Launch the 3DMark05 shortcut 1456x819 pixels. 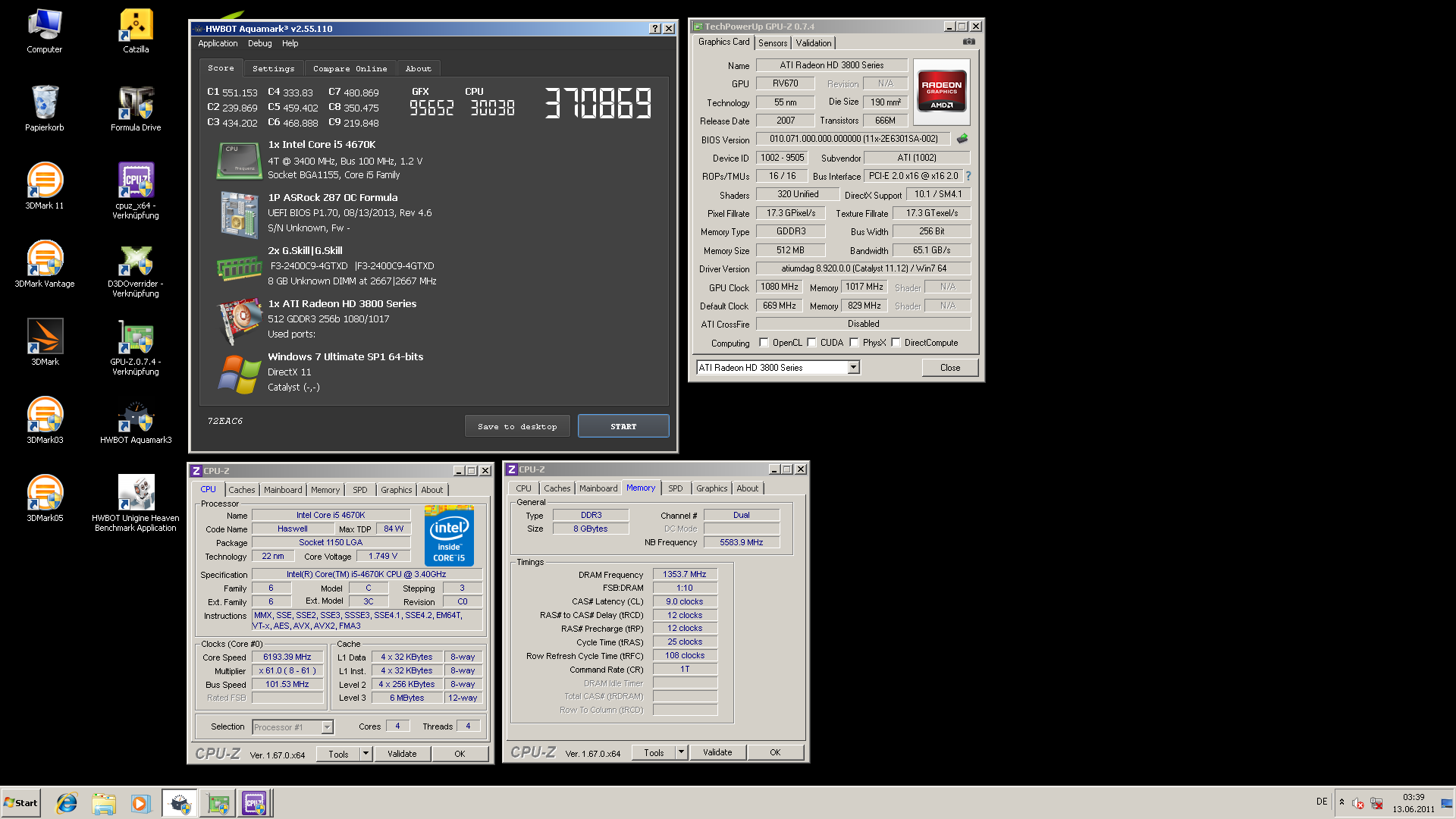pos(45,499)
